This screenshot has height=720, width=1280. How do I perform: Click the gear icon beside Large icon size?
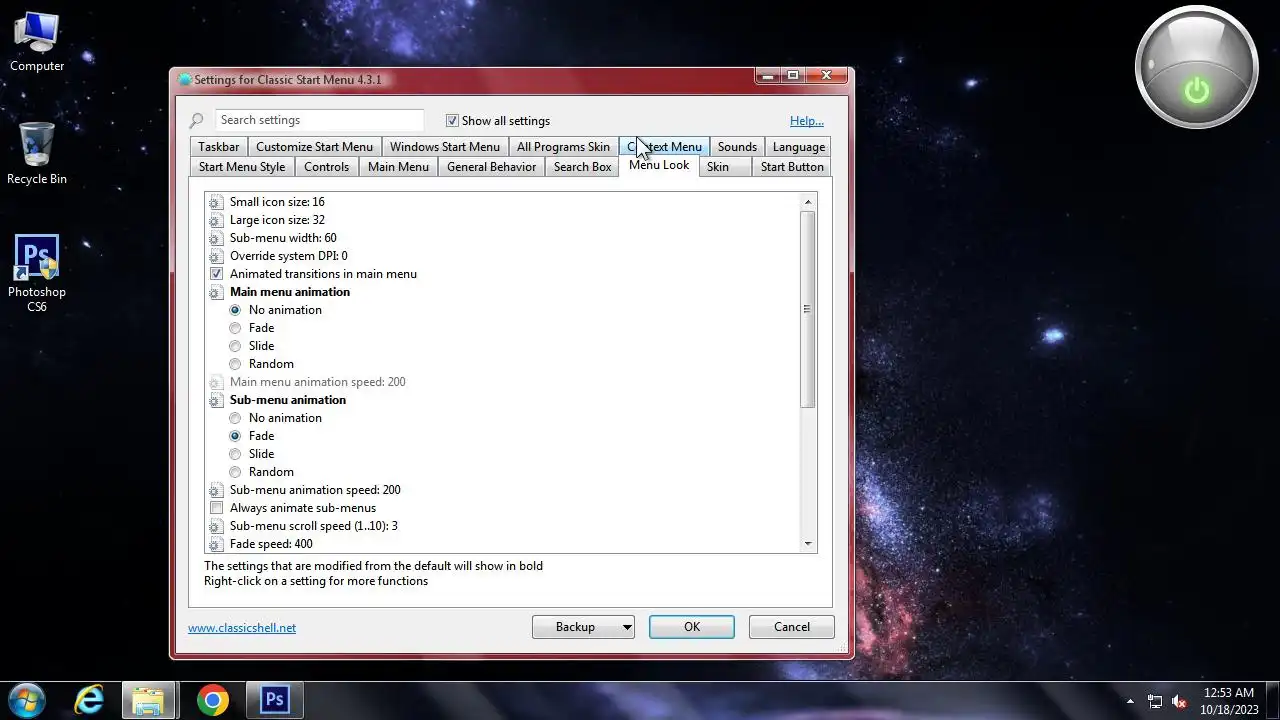coord(216,220)
